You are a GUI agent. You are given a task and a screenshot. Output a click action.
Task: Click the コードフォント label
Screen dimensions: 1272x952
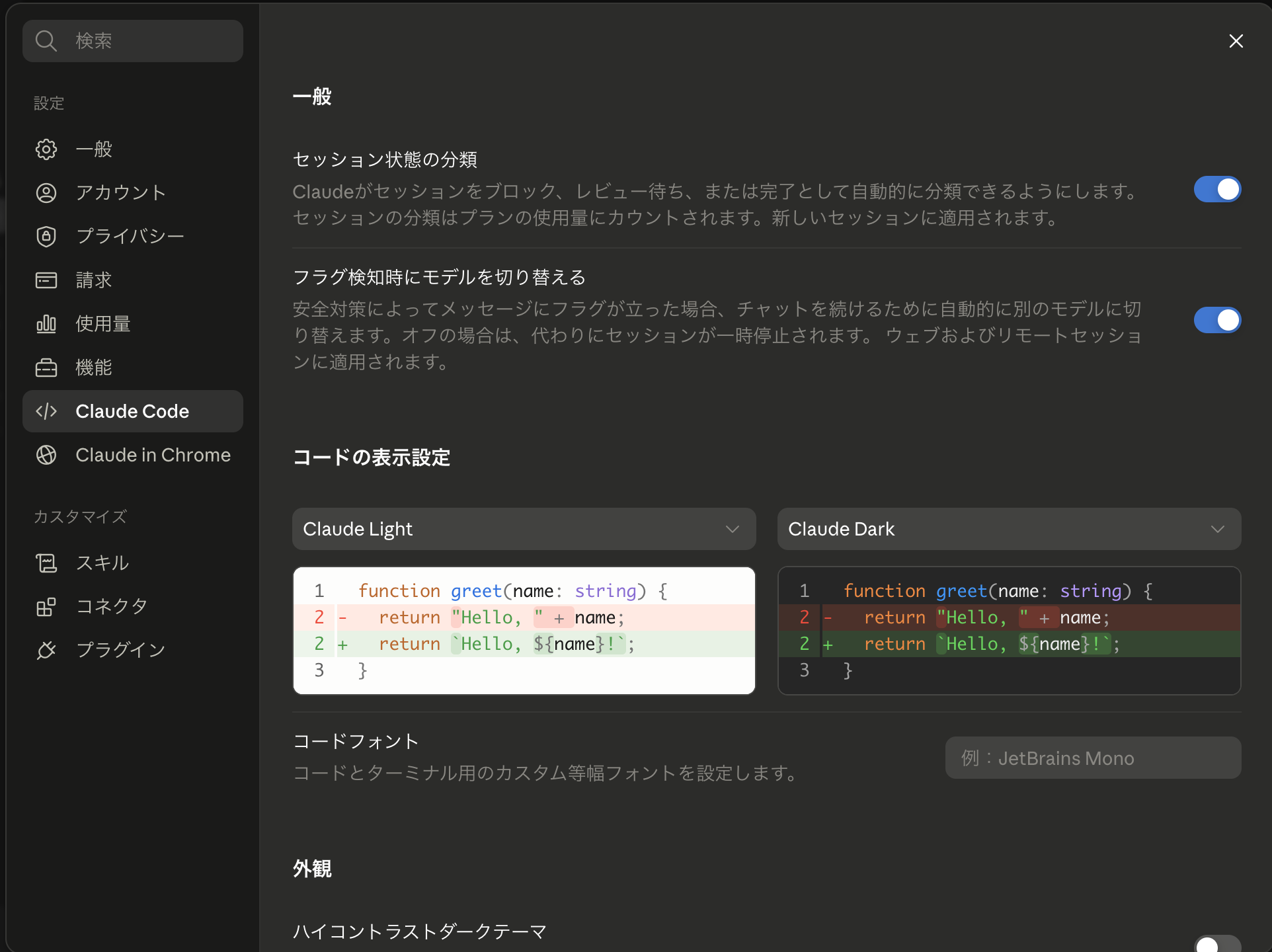(x=356, y=742)
